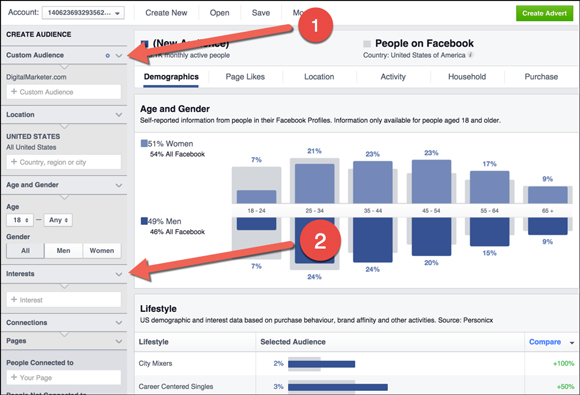Click the plus icon in the Country field
The width and height of the screenshot is (580, 395).
point(14,162)
